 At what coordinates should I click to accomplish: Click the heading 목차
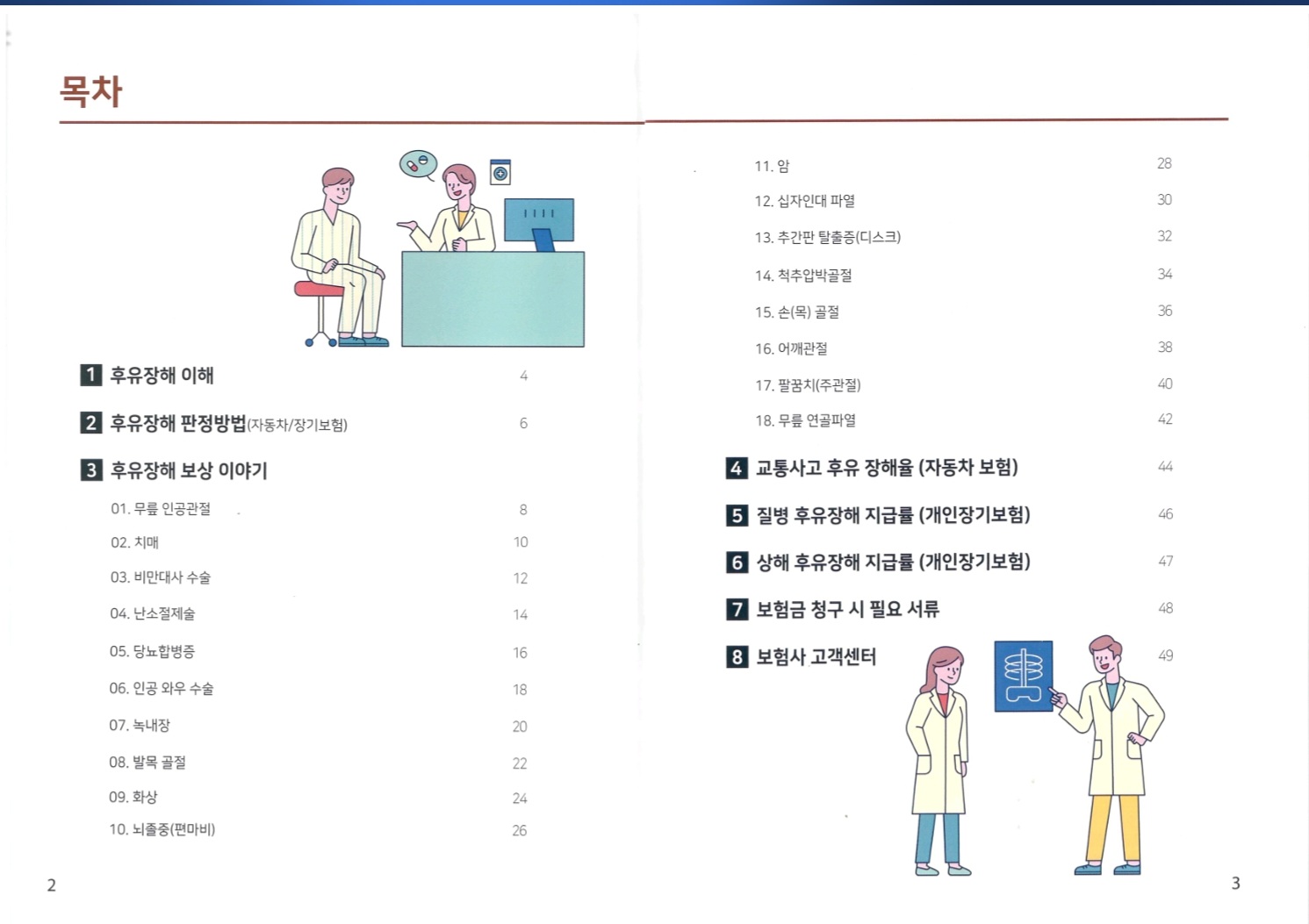click(90, 91)
